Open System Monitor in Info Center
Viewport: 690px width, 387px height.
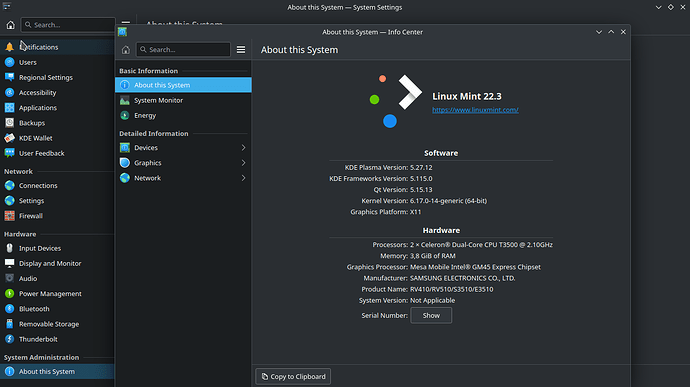click(183, 100)
